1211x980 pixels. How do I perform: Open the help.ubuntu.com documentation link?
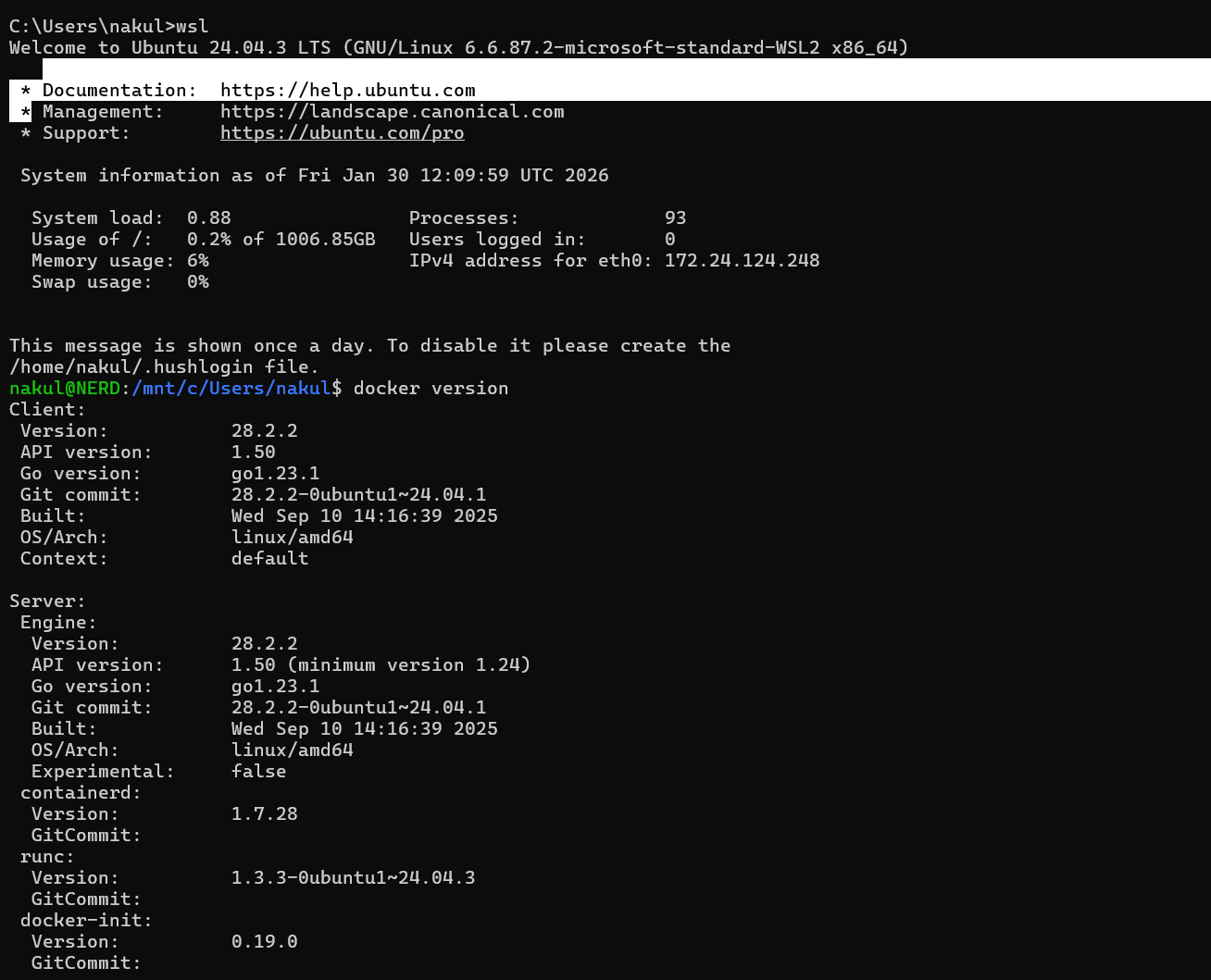[x=347, y=90]
